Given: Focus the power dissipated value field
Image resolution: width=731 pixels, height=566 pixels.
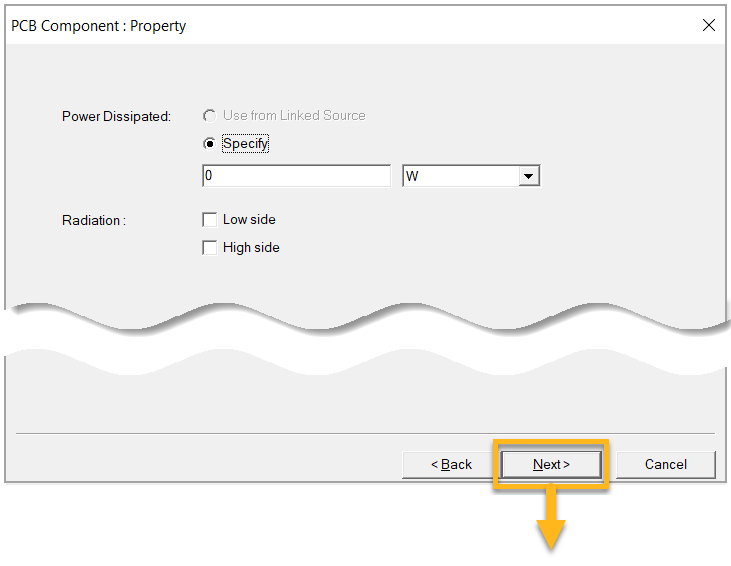Looking at the screenshot, I should pyautogui.click(x=295, y=177).
